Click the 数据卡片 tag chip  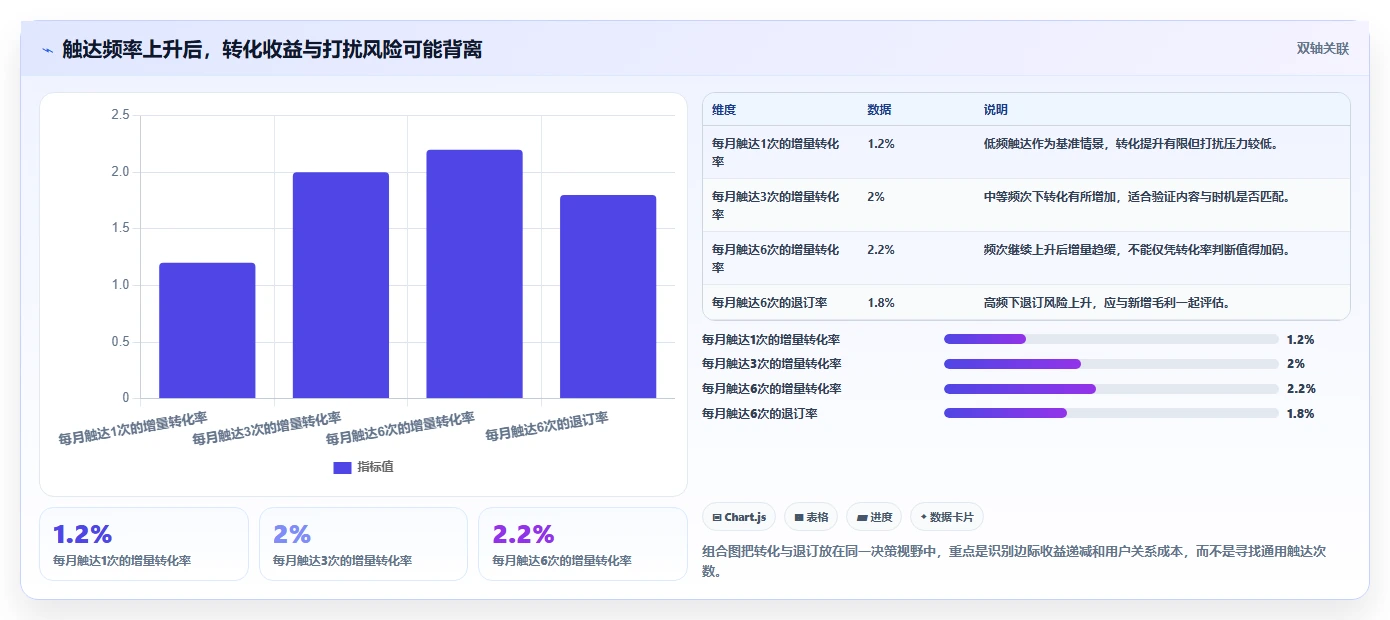pyautogui.click(x=947, y=517)
